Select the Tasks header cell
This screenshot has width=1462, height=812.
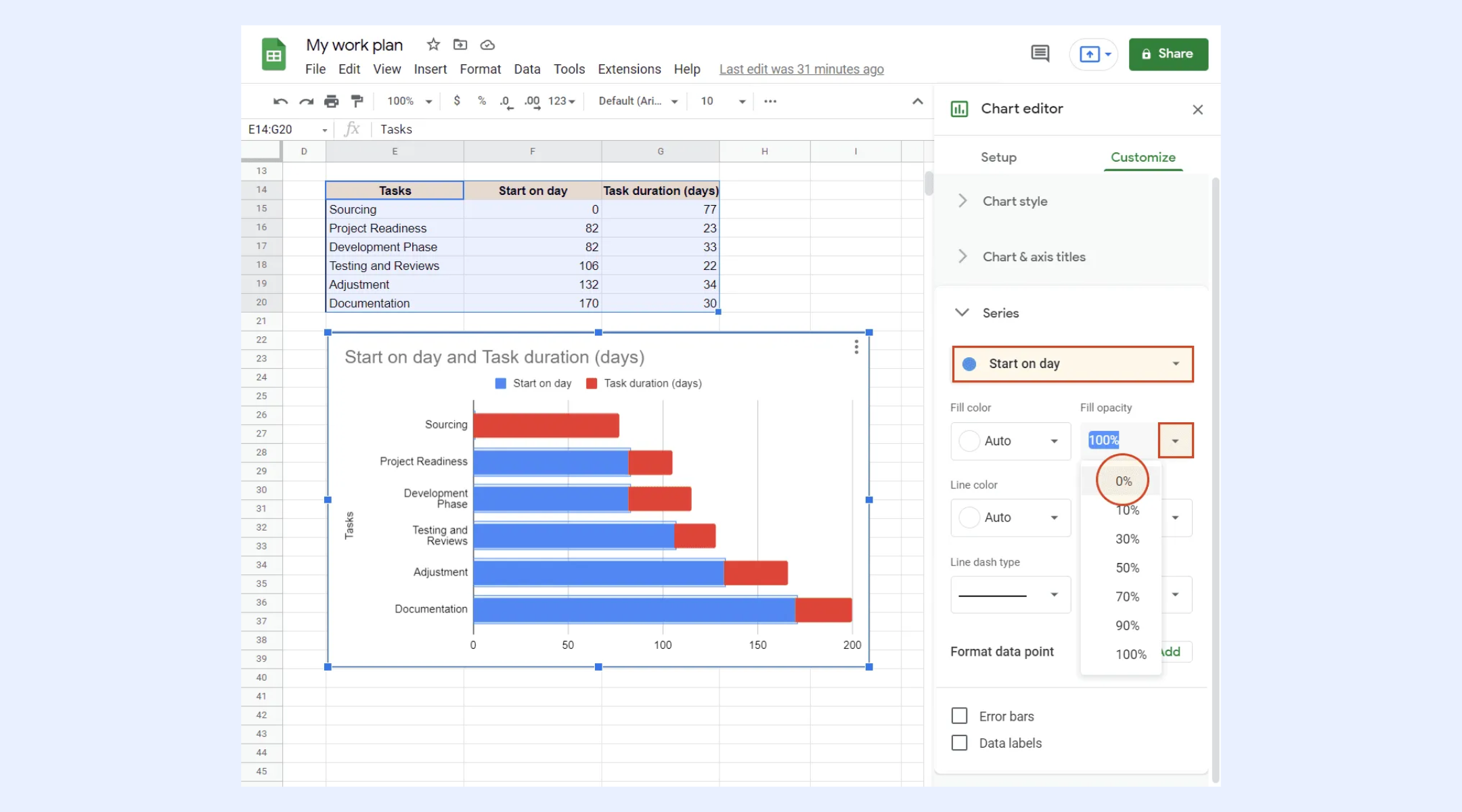(395, 191)
